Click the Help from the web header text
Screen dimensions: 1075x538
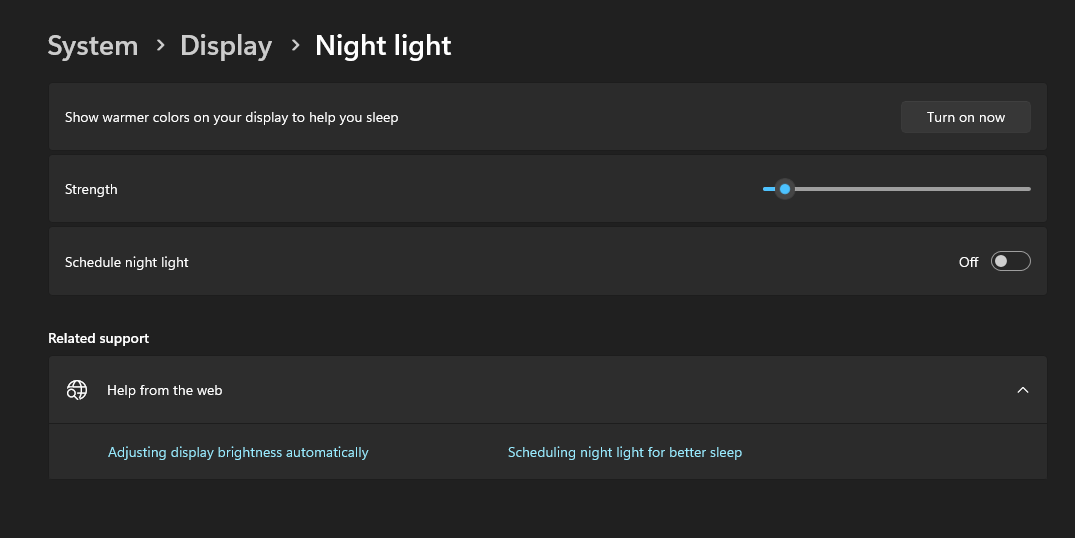point(165,390)
